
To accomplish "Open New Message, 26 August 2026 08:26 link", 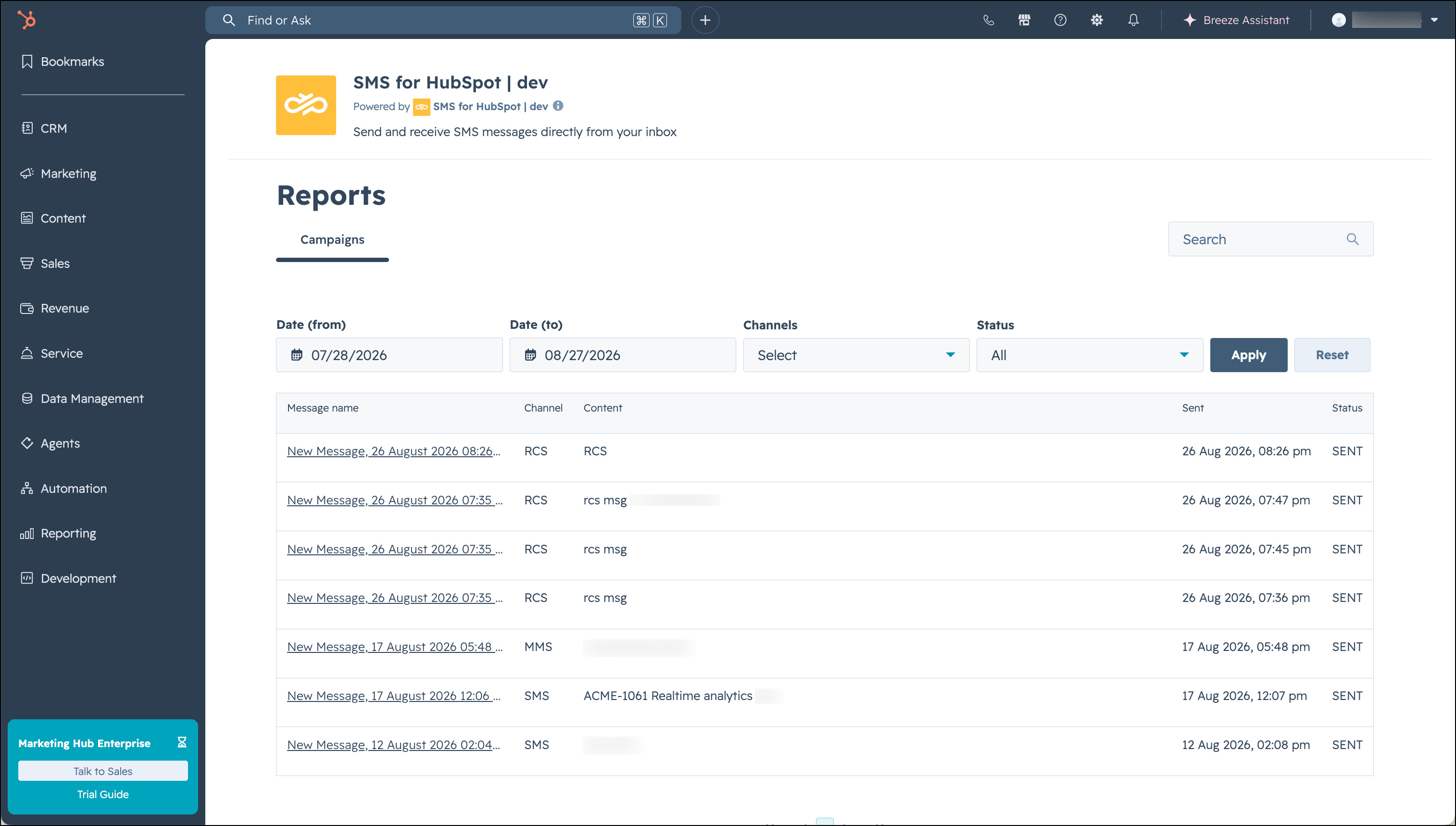I will (394, 451).
